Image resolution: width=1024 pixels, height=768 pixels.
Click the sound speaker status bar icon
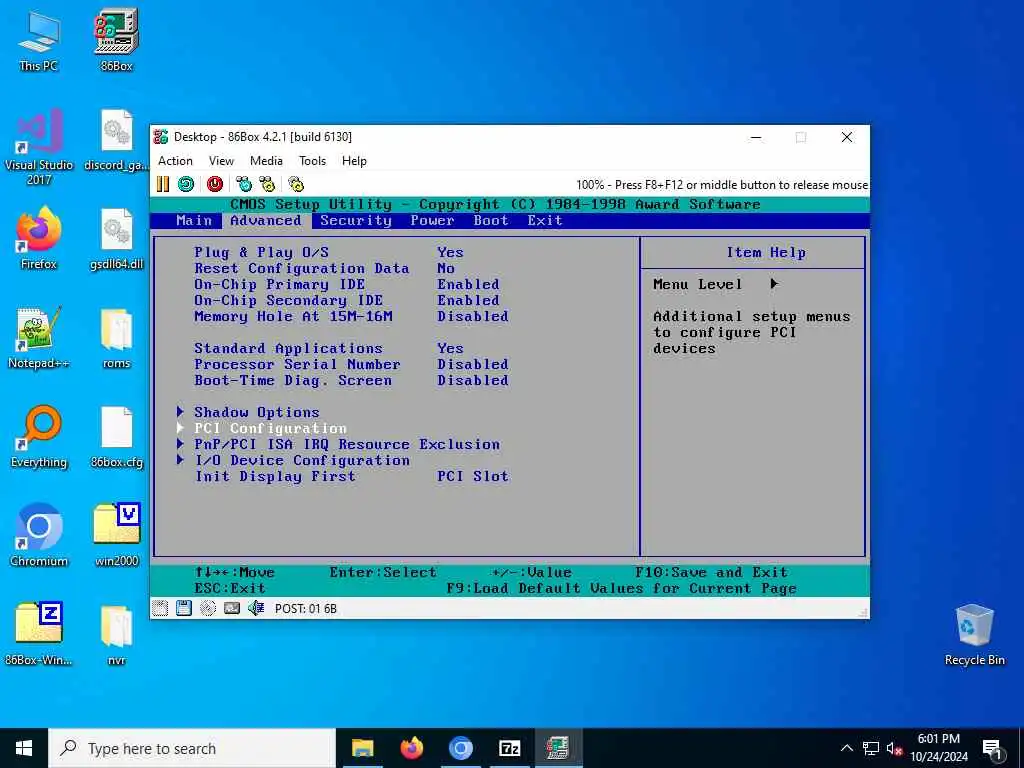(x=256, y=608)
